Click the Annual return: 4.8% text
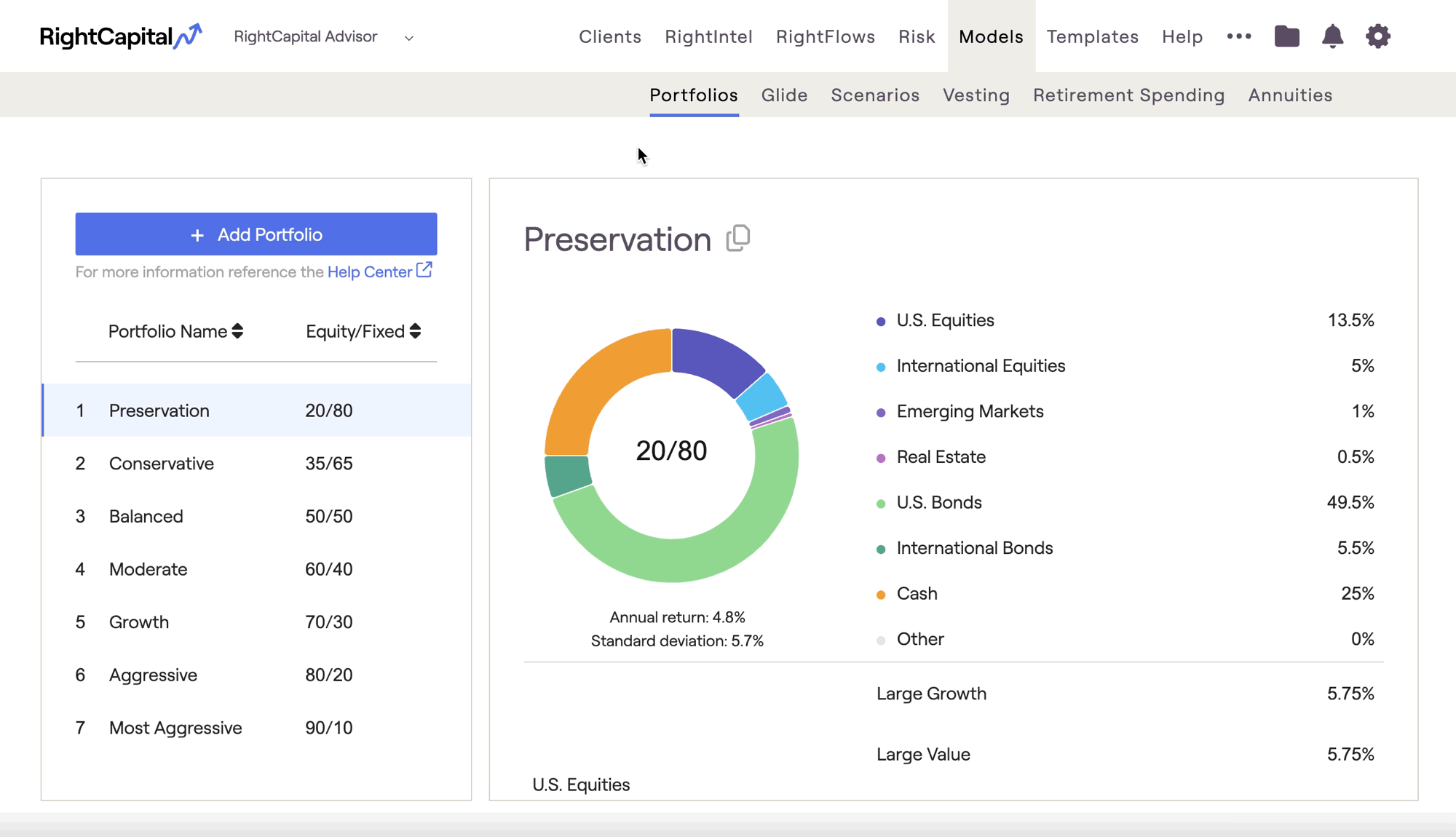Screen dimensions: 1456x837 (x=677, y=617)
